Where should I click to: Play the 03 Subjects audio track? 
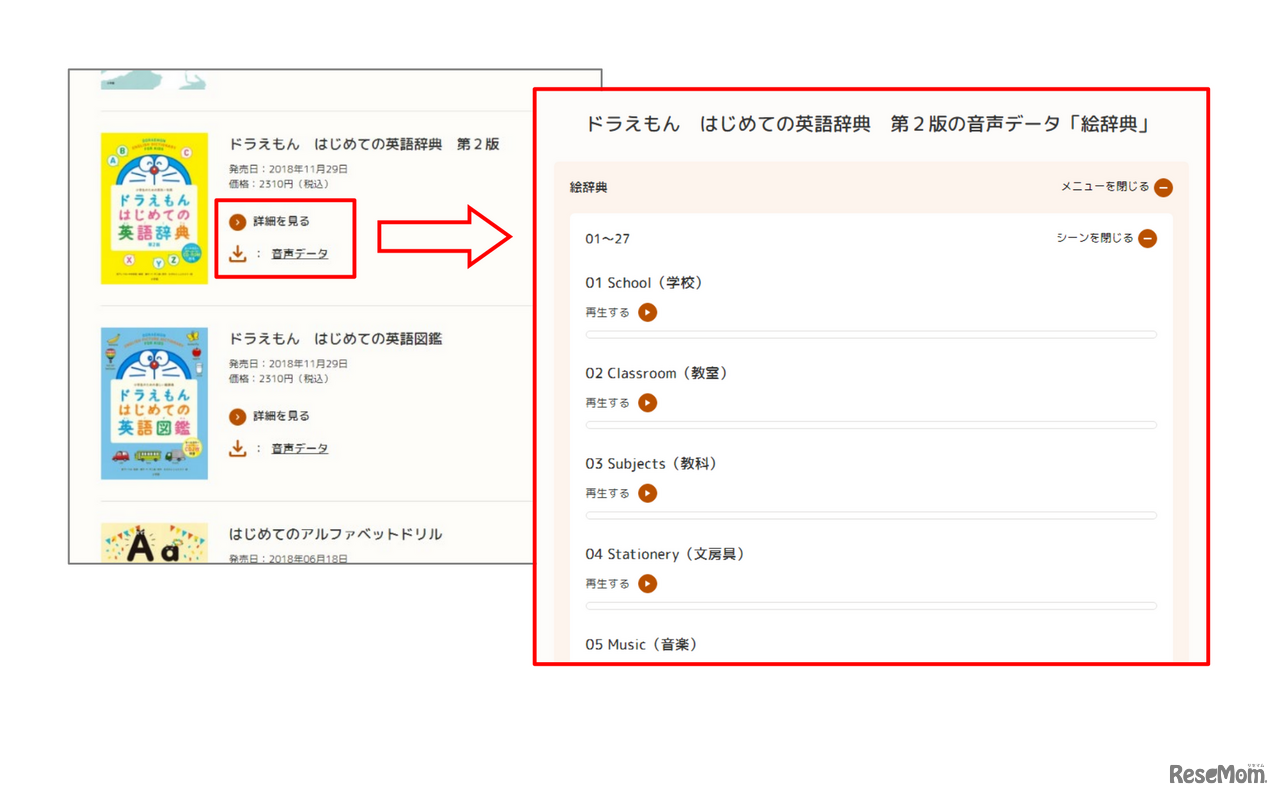point(648,493)
